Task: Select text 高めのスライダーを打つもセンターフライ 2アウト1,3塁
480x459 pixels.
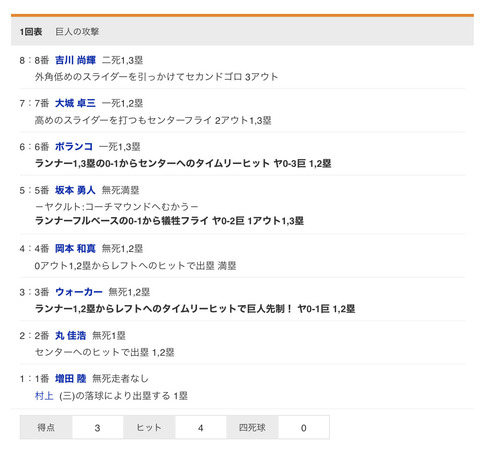Action: pyautogui.click(x=153, y=120)
